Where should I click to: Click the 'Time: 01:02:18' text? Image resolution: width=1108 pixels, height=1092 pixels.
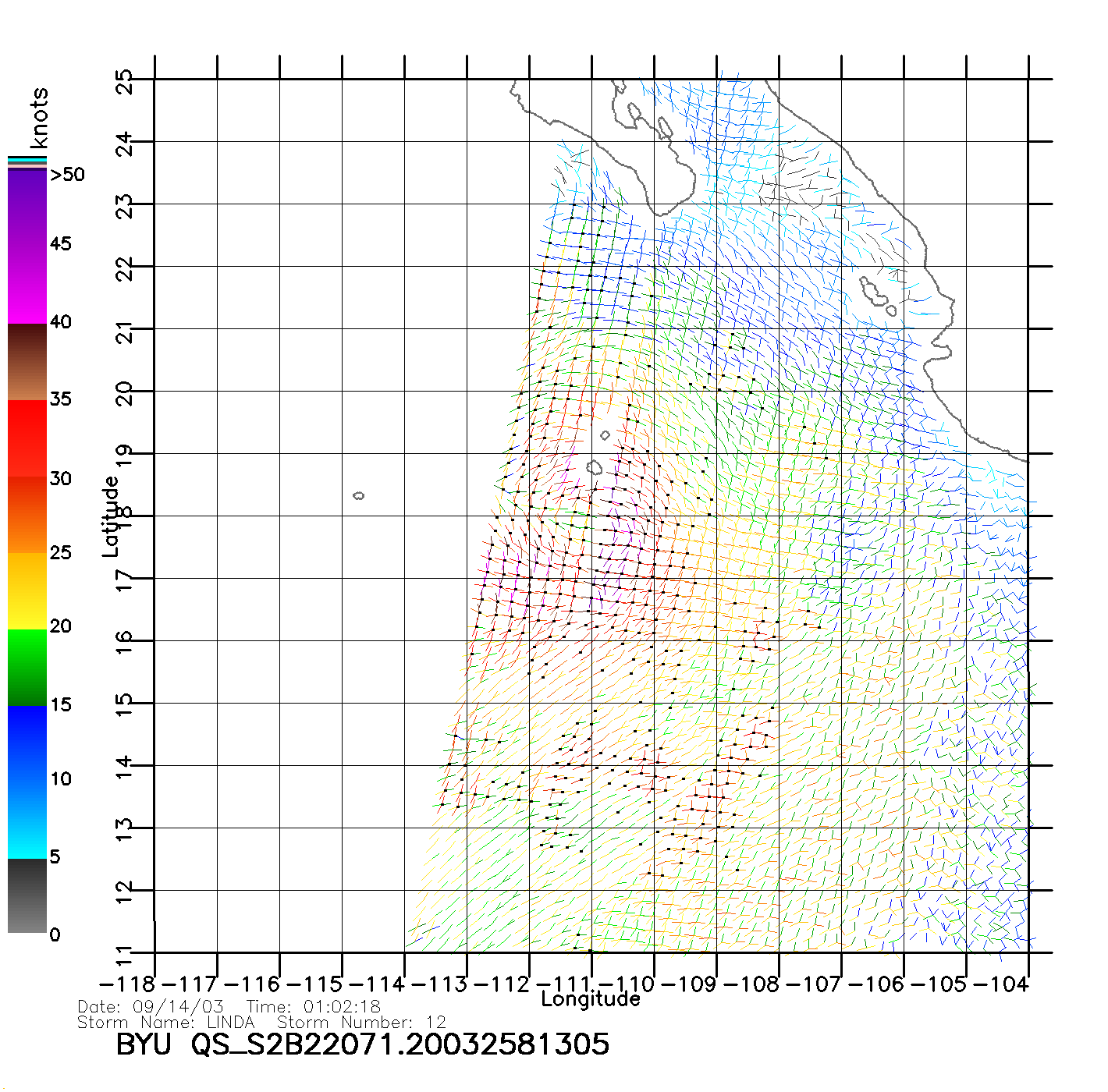coord(313,1007)
